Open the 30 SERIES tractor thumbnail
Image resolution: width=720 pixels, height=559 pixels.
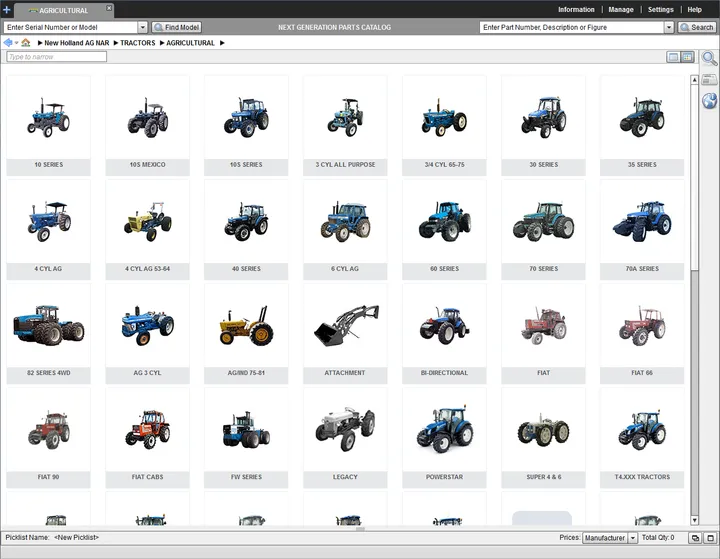(x=543, y=125)
